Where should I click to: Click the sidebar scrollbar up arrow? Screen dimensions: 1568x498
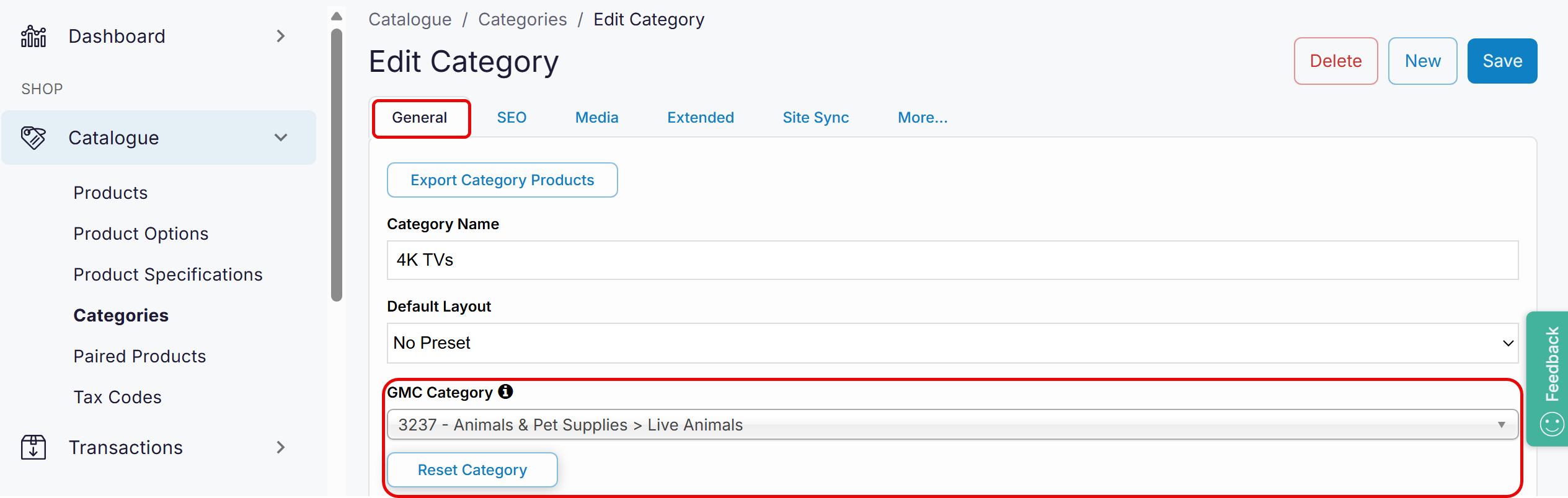click(x=337, y=16)
